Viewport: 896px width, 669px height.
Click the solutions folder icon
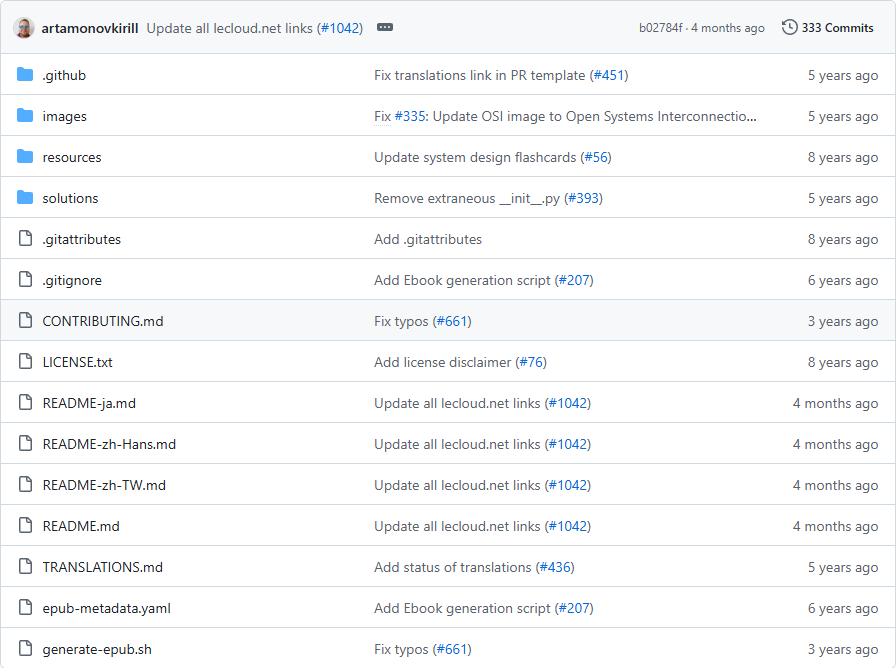[25, 198]
